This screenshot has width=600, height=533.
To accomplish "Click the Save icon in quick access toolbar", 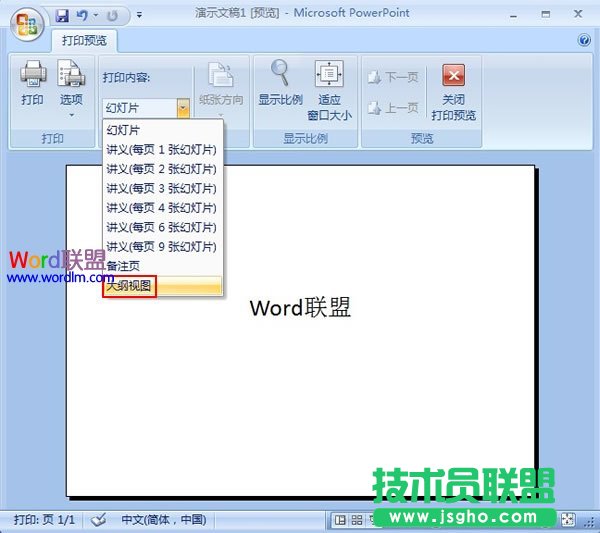I will click(62, 16).
